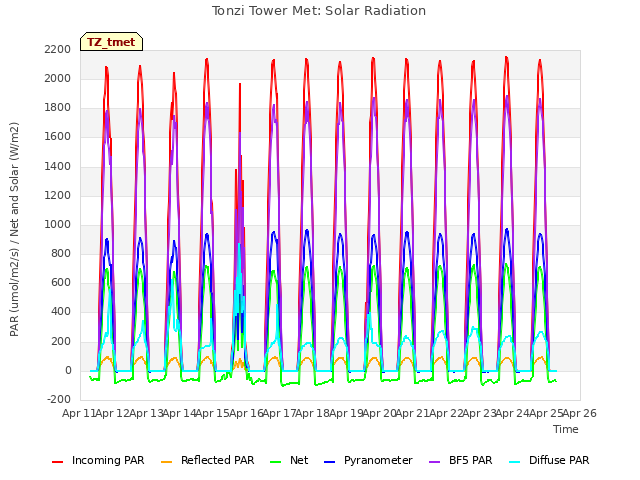Click the 2200 y-axis tick label

(58, 49)
